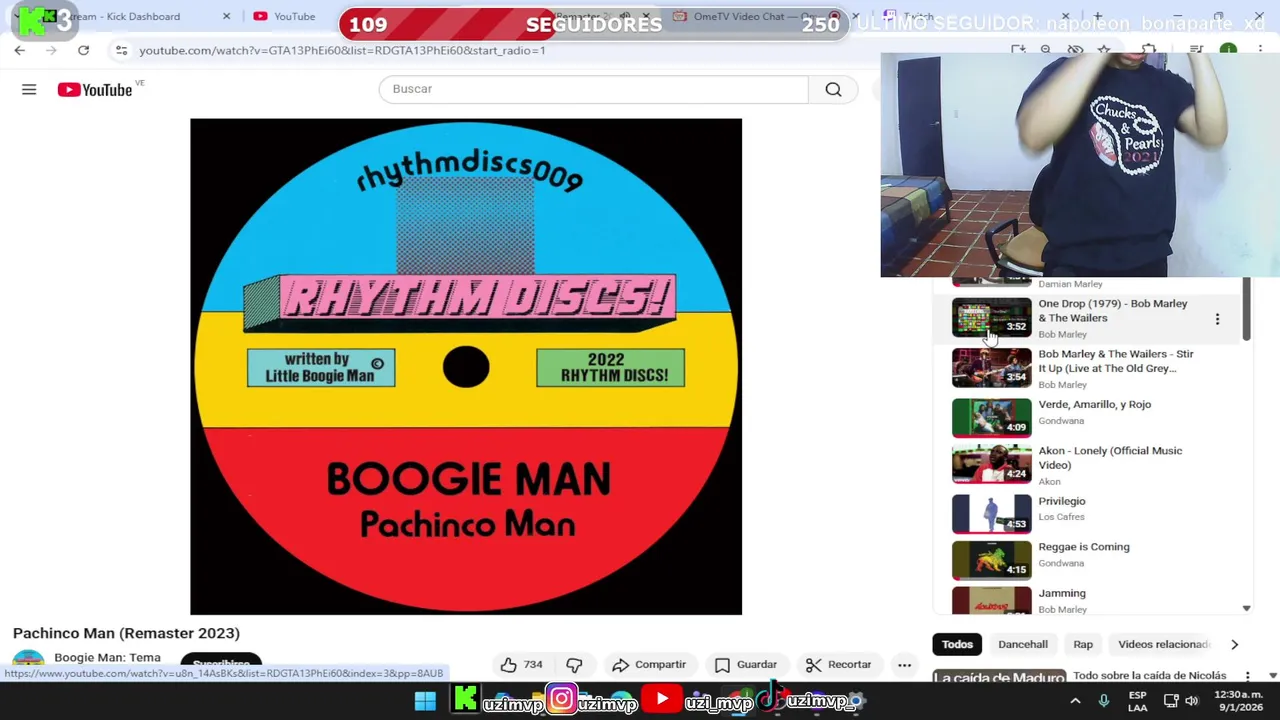This screenshot has height=720, width=1280.
Task: Open ESP LAA language switcher
Action: (1138, 701)
